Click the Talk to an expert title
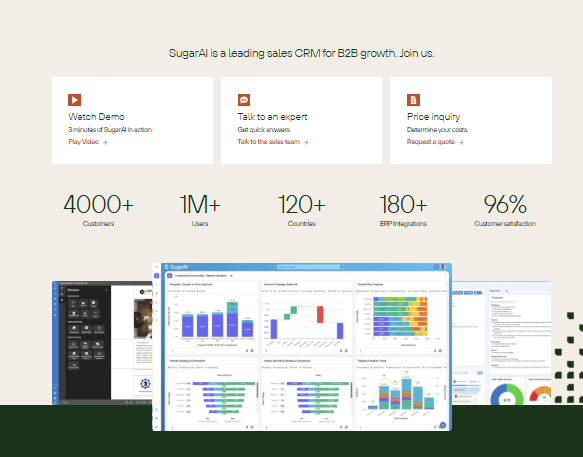This screenshot has width=583, height=457. coord(273,117)
